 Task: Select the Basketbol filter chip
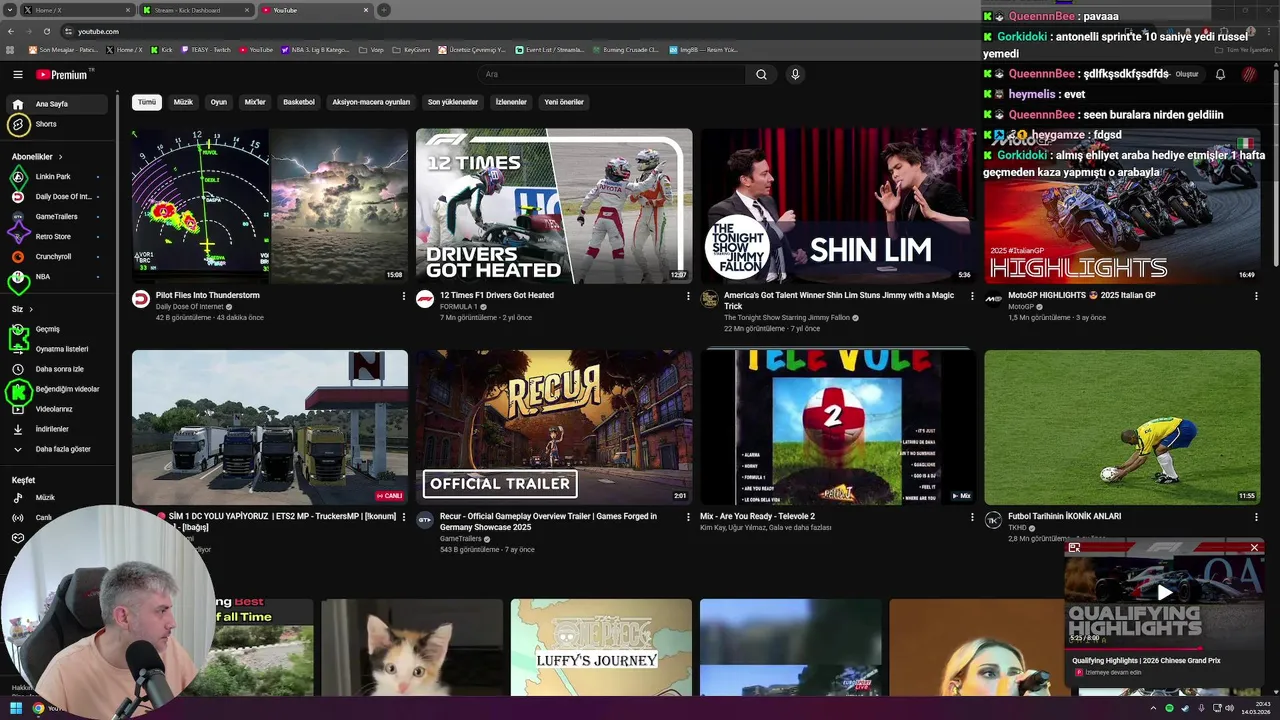click(x=299, y=102)
